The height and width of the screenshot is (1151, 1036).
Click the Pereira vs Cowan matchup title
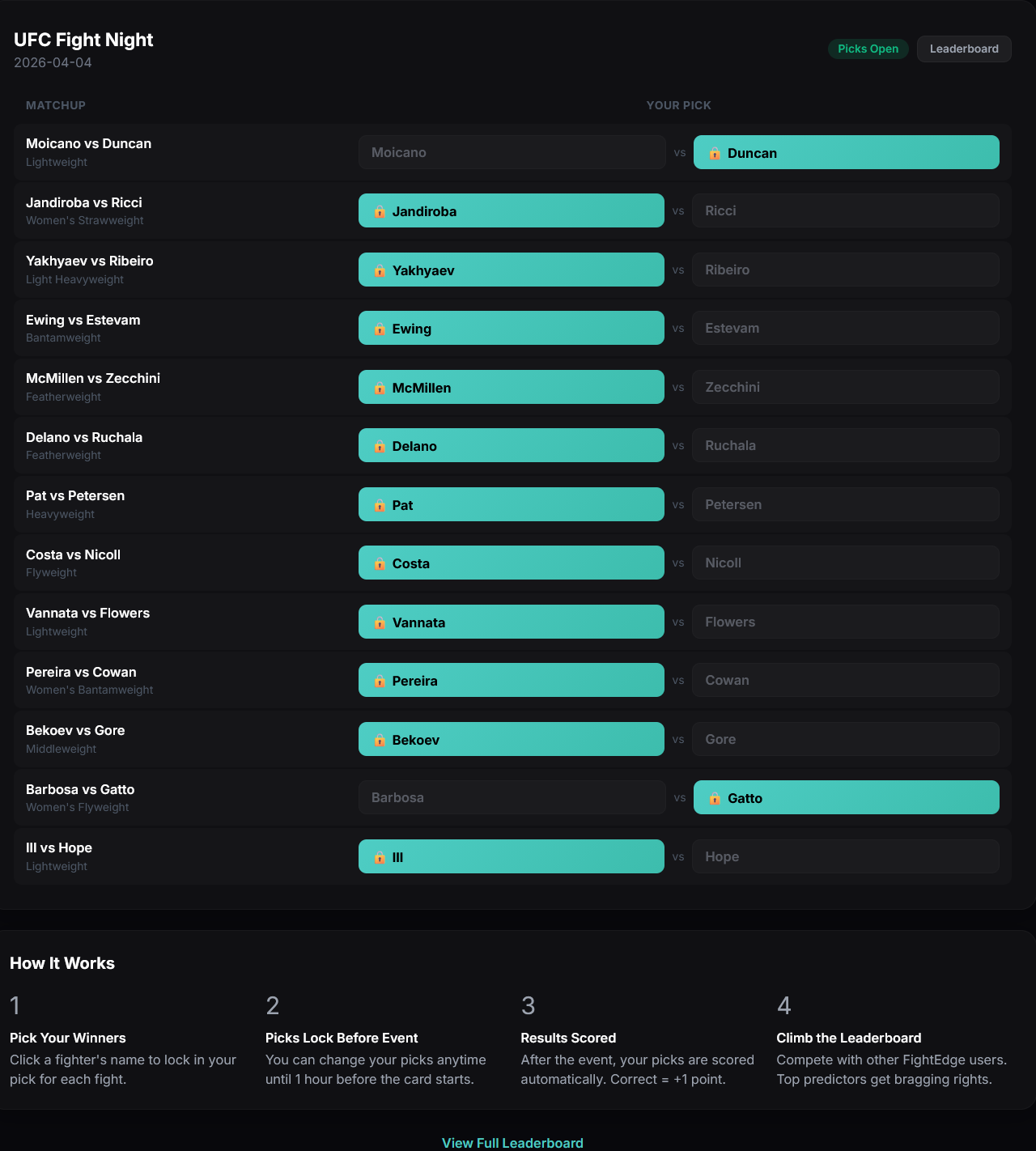point(81,672)
